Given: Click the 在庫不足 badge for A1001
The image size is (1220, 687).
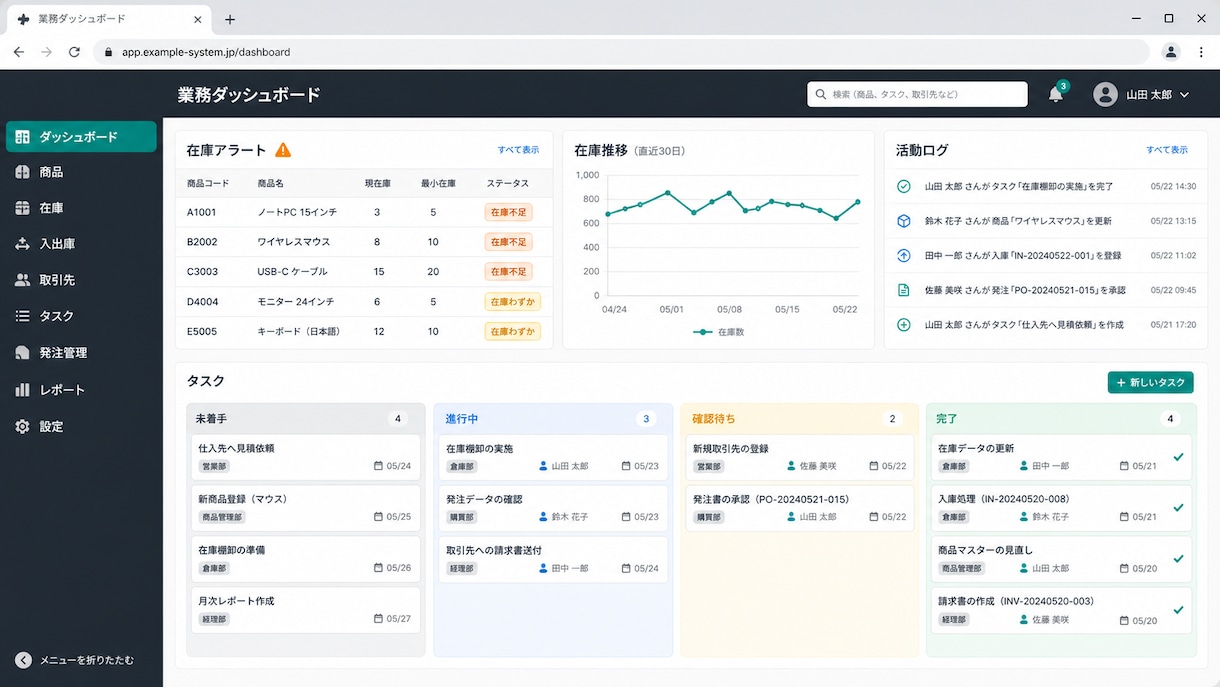Looking at the screenshot, I should (508, 212).
